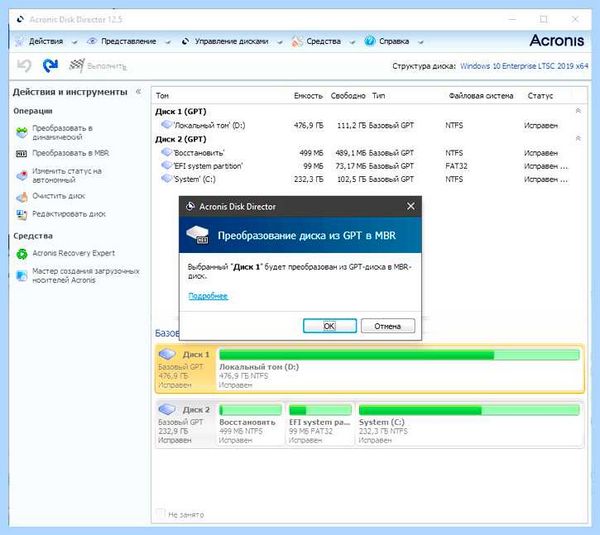The image size is (600, 535).
Task: Open the Управление дисками menu
Action: pos(232,41)
